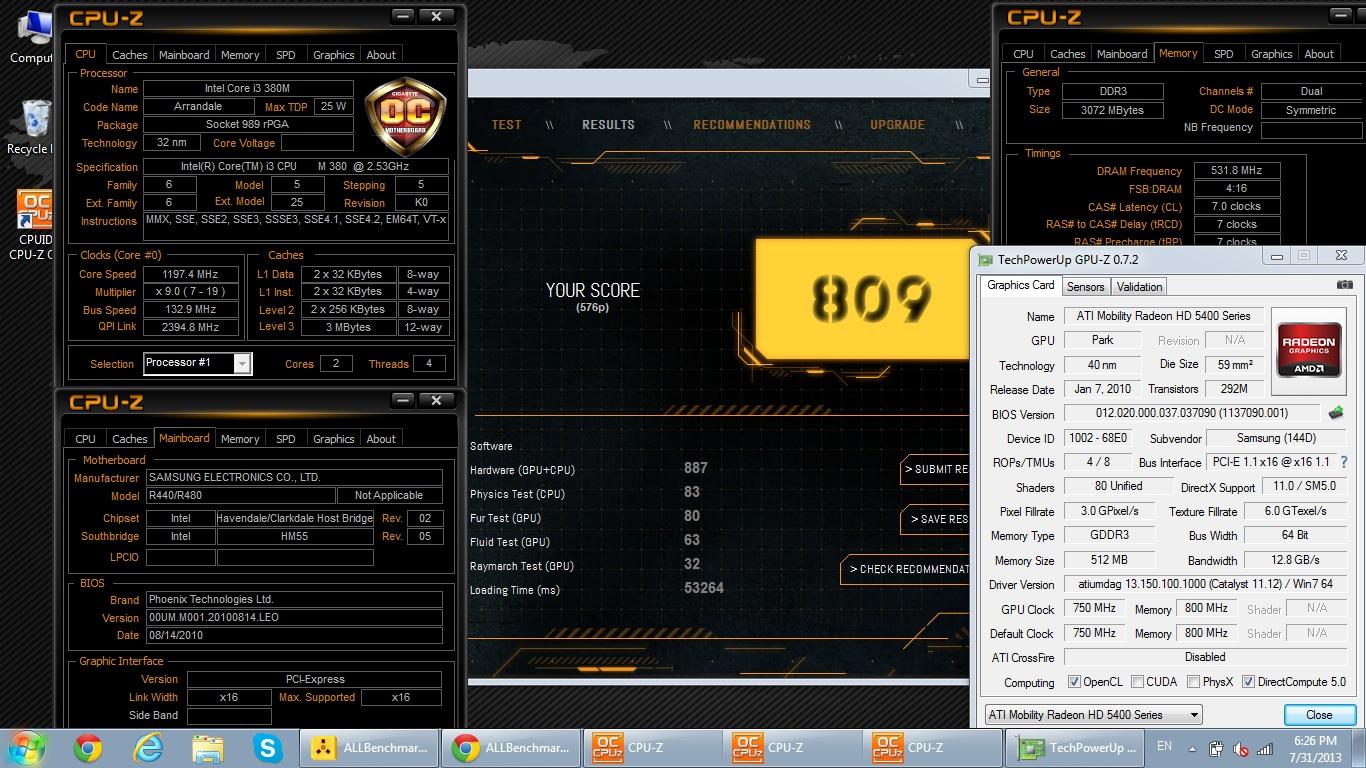The width and height of the screenshot is (1366, 768).
Task: Toggle the PhysX checkbox in GPU-Z
Action: pos(1193,682)
